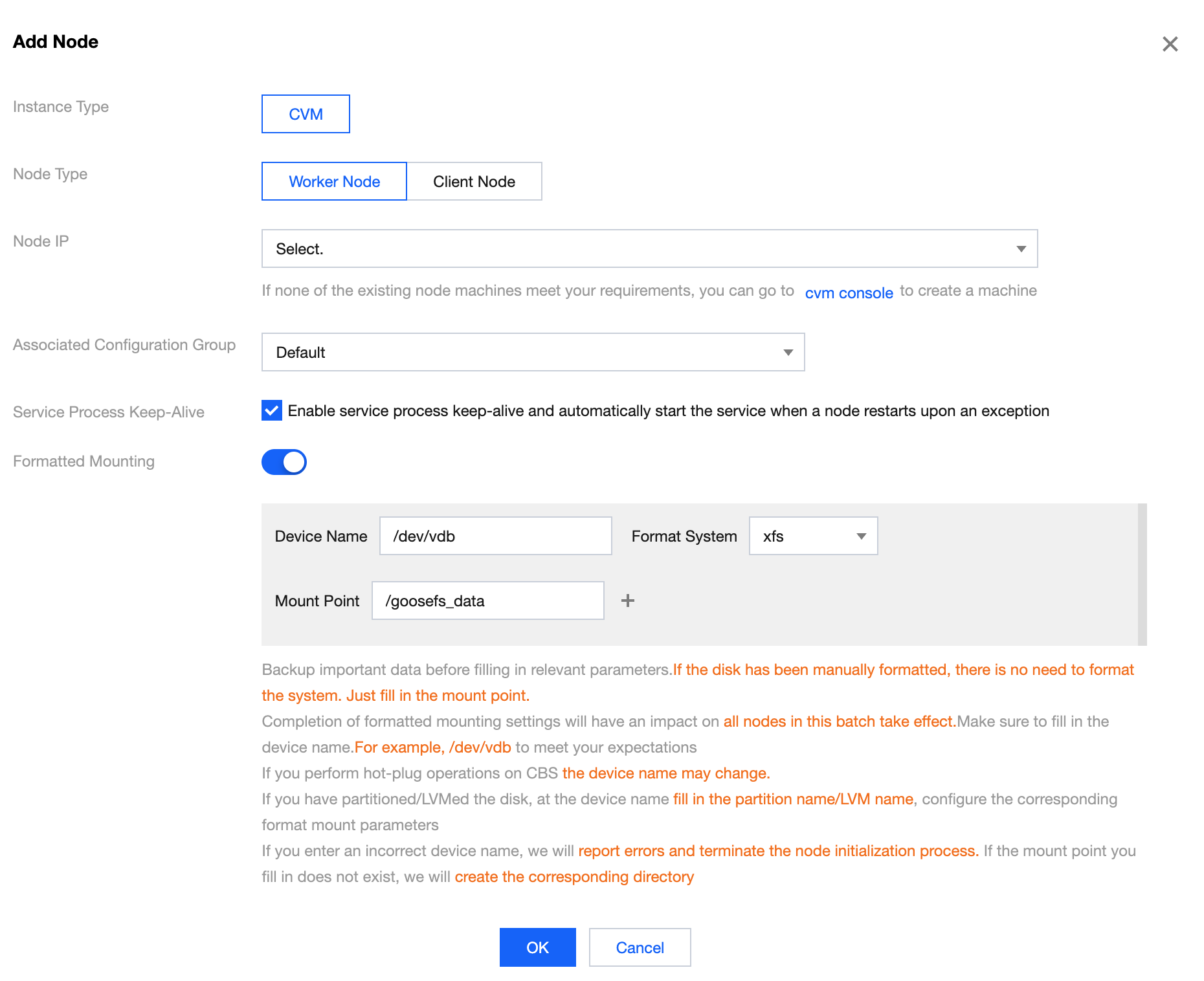Click the xfs dropdown arrow icon

[x=861, y=536]
